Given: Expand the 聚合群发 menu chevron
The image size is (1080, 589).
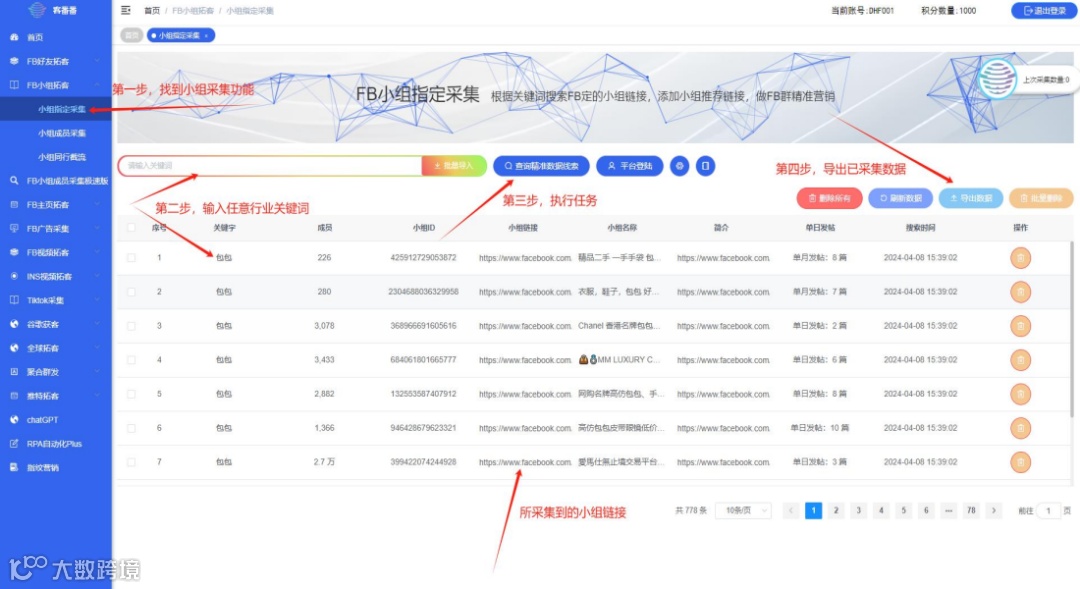Looking at the screenshot, I should click(97, 372).
